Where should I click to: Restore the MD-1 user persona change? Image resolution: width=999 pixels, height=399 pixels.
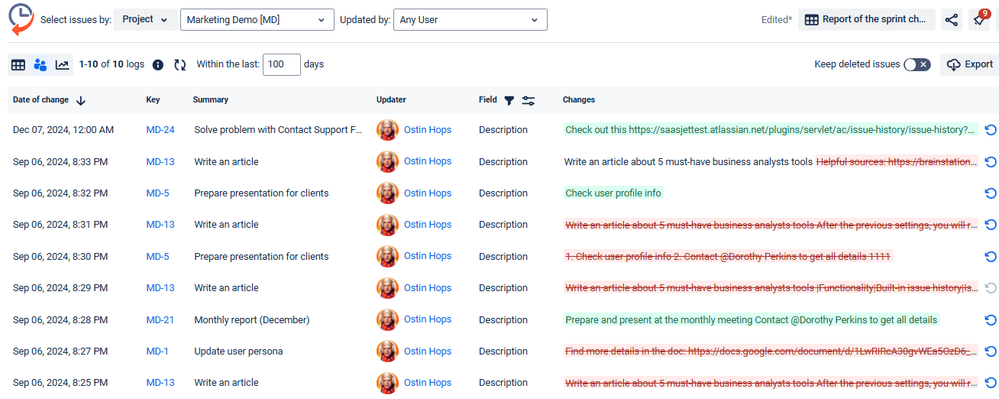pos(990,351)
